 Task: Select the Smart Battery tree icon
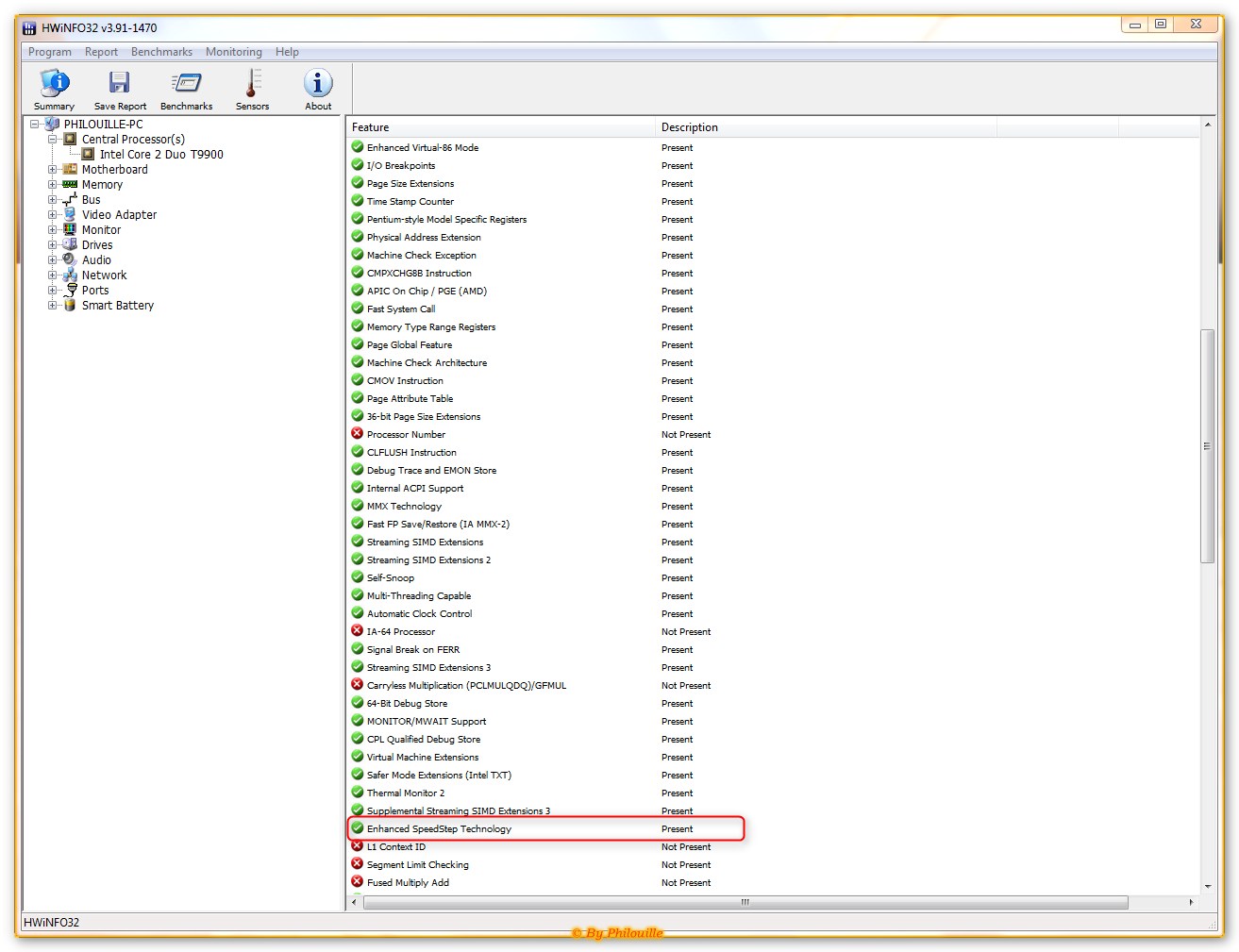pos(70,306)
